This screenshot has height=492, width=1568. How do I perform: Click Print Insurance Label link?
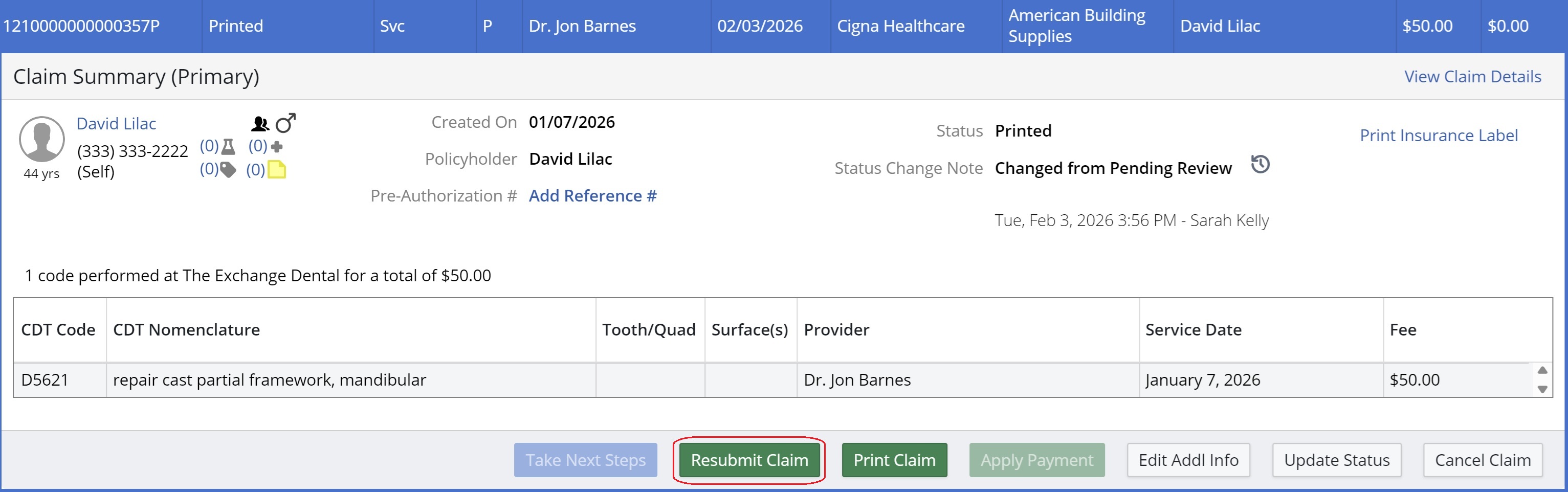point(1439,135)
